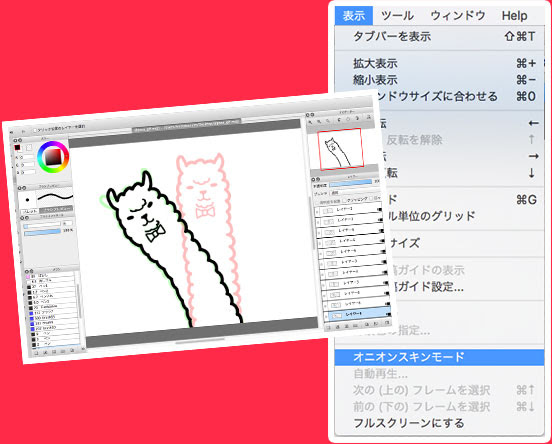Click the brush tip dot preview
The height and width of the screenshot is (444, 552).
click(x=27, y=200)
